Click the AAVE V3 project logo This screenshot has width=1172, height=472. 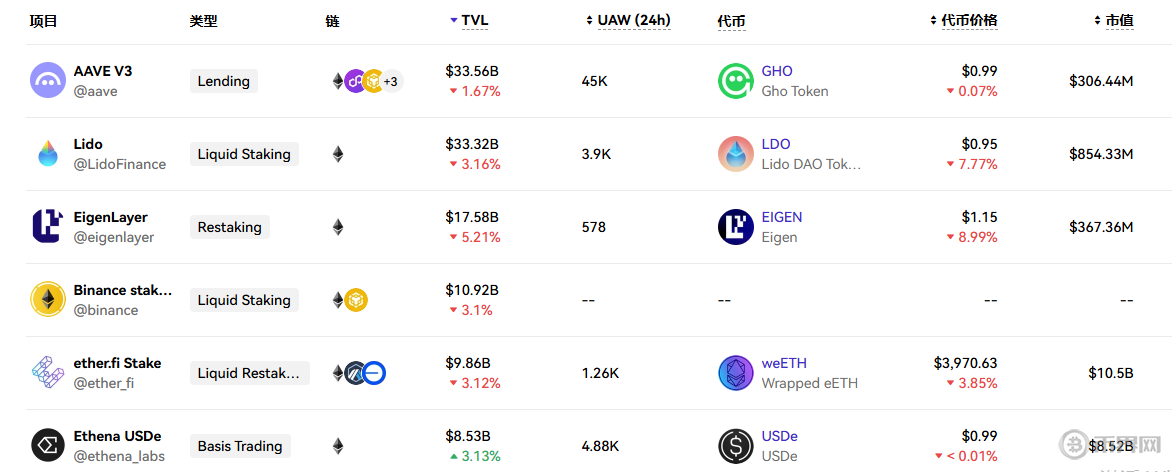47,80
